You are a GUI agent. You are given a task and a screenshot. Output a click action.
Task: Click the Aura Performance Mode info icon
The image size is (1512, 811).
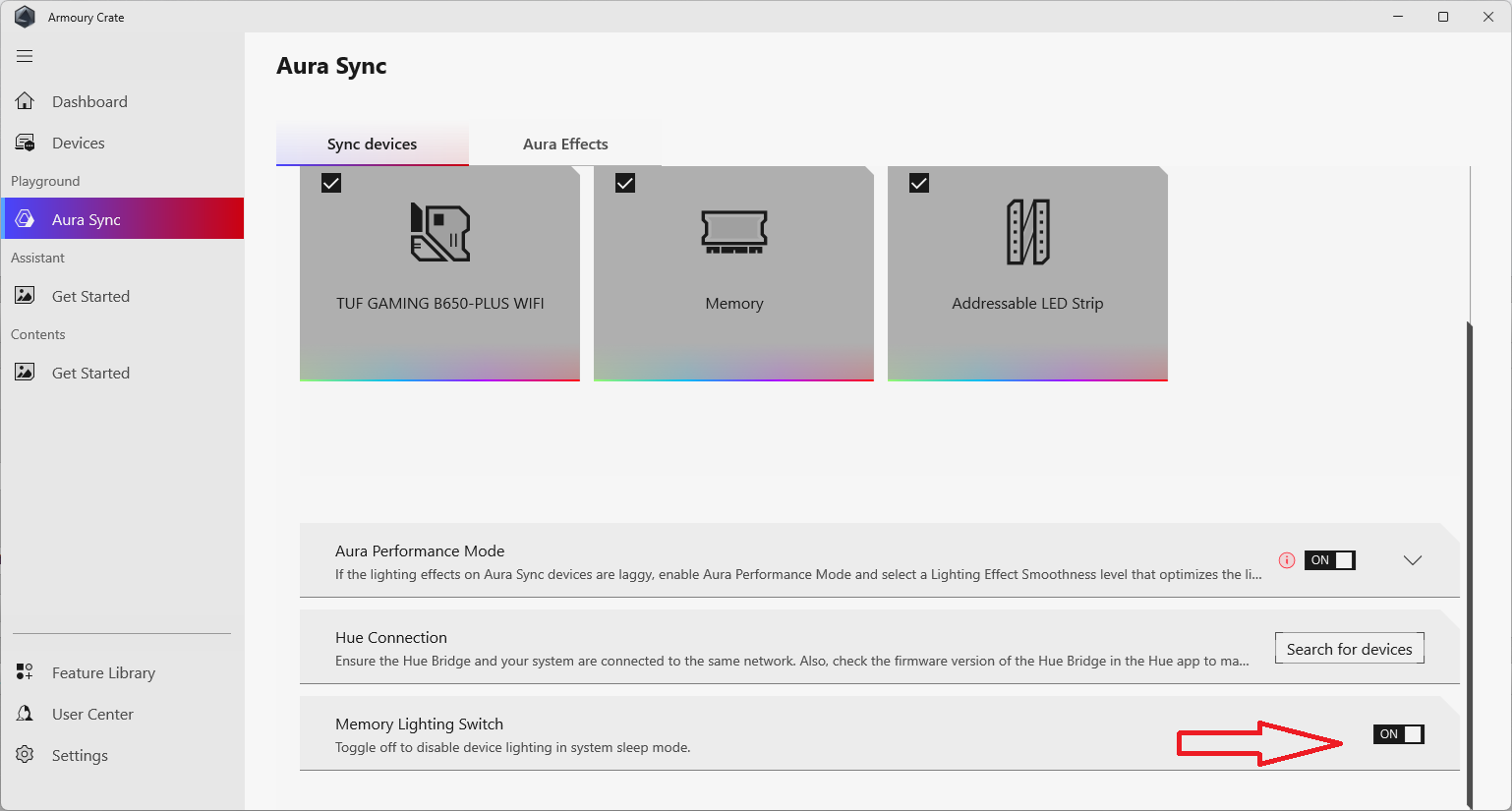1287,560
